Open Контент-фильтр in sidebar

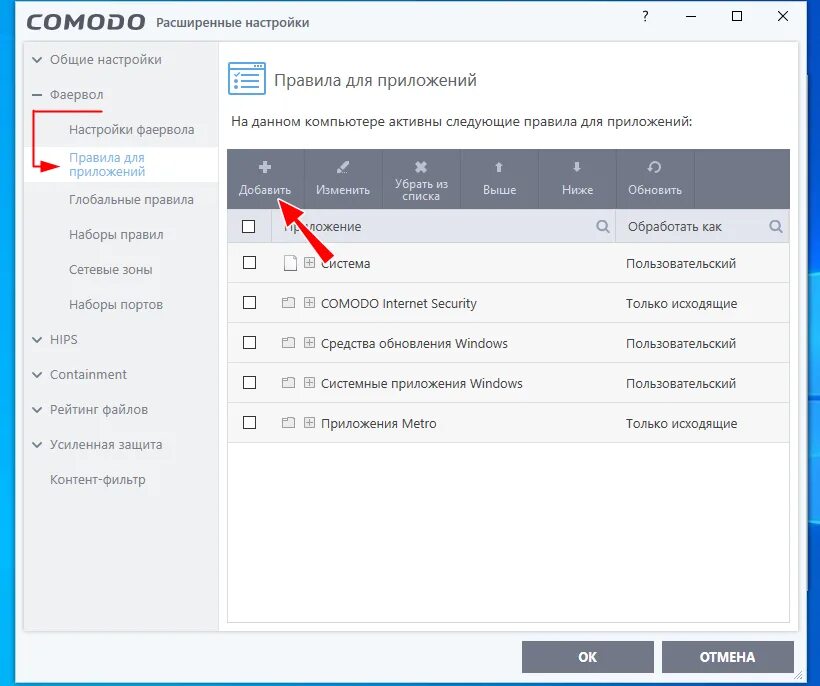coord(98,479)
